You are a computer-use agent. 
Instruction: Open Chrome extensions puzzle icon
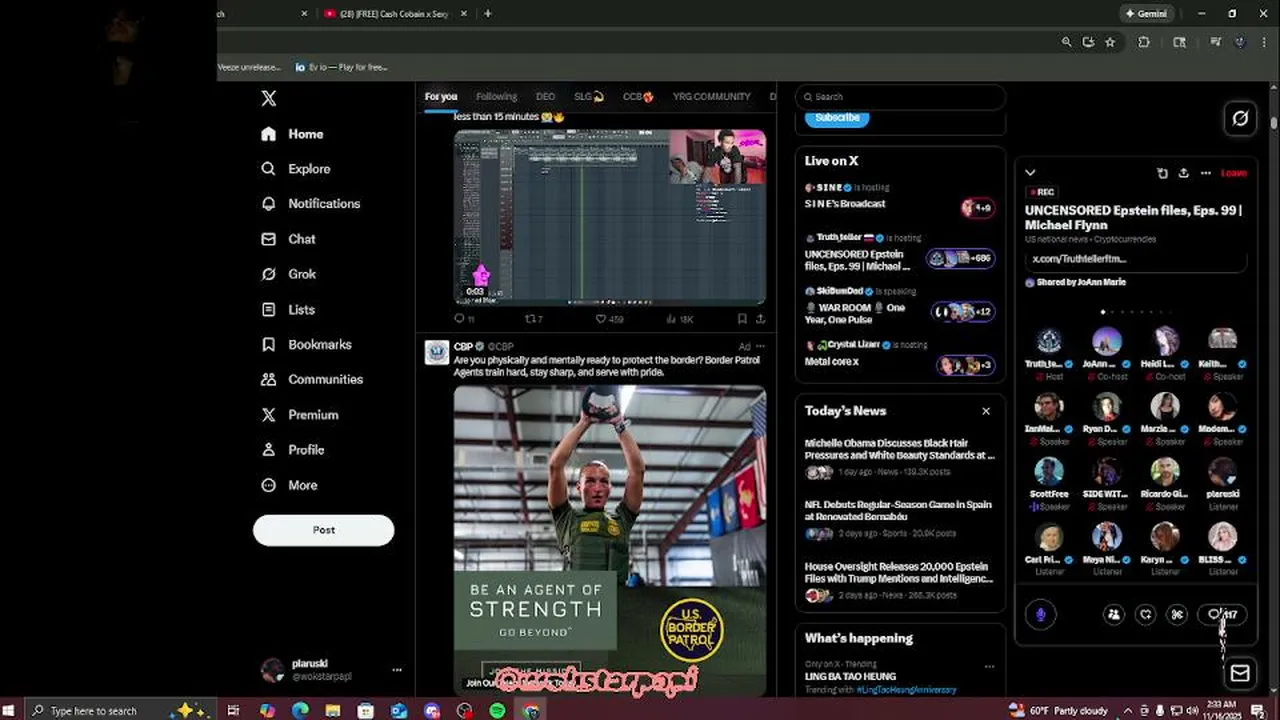(1144, 42)
